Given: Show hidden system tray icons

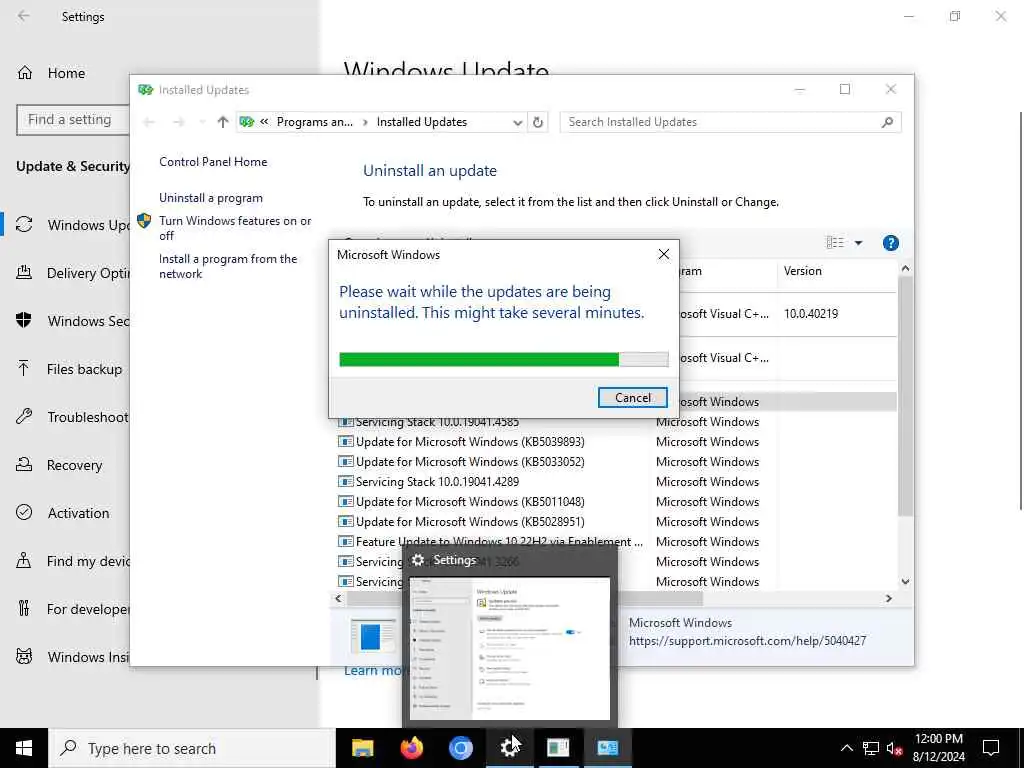Looking at the screenshot, I should [846, 748].
